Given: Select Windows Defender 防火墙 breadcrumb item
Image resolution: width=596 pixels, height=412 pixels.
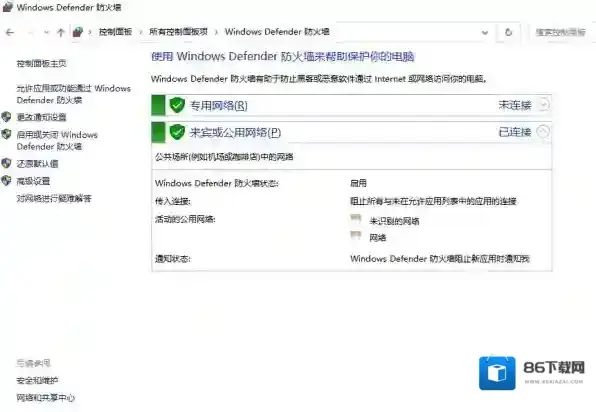Looking at the screenshot, I should 277,32.
